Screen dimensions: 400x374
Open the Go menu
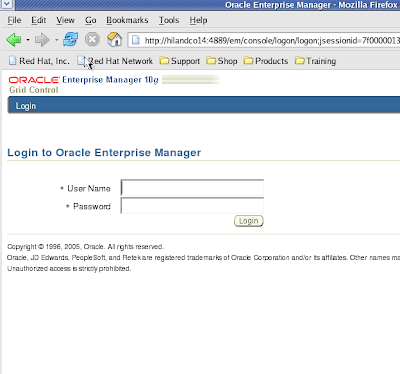tap(91, 20)
